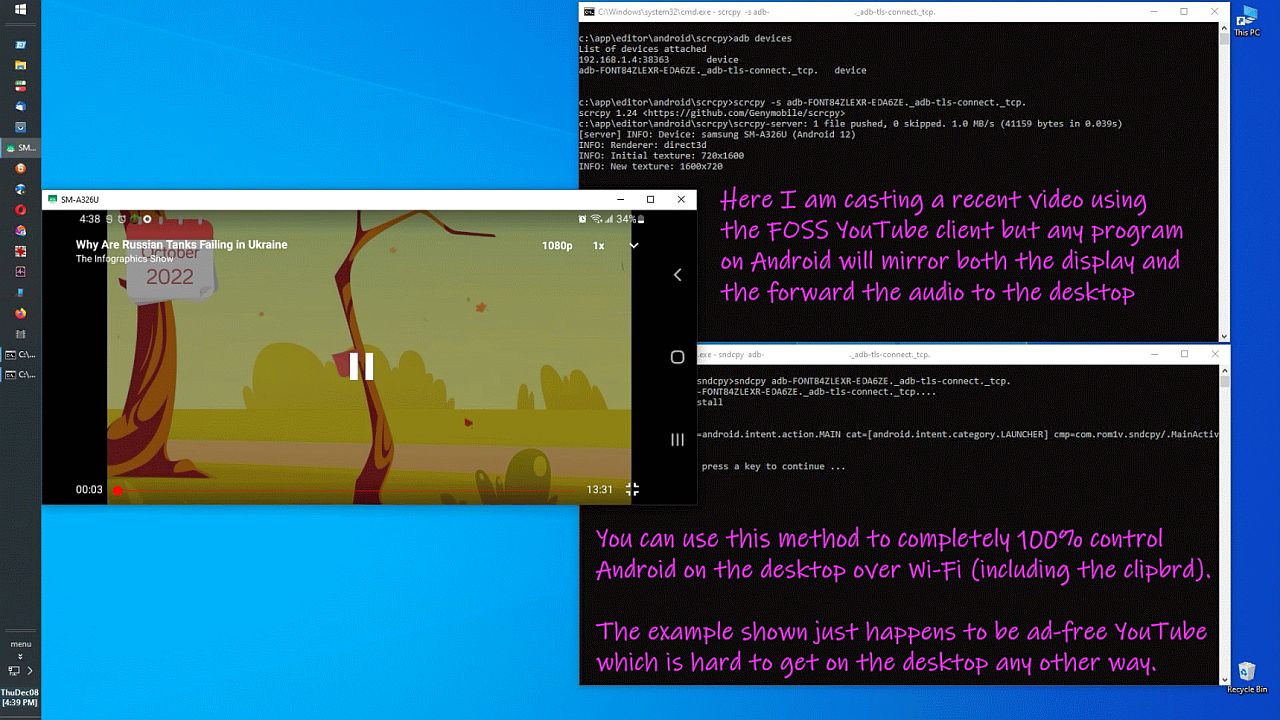The width and height of the screenshot is (1280, 720).
Task: Switch to SM scrcpy taskbar entry
Action: (x=20, y=148)
